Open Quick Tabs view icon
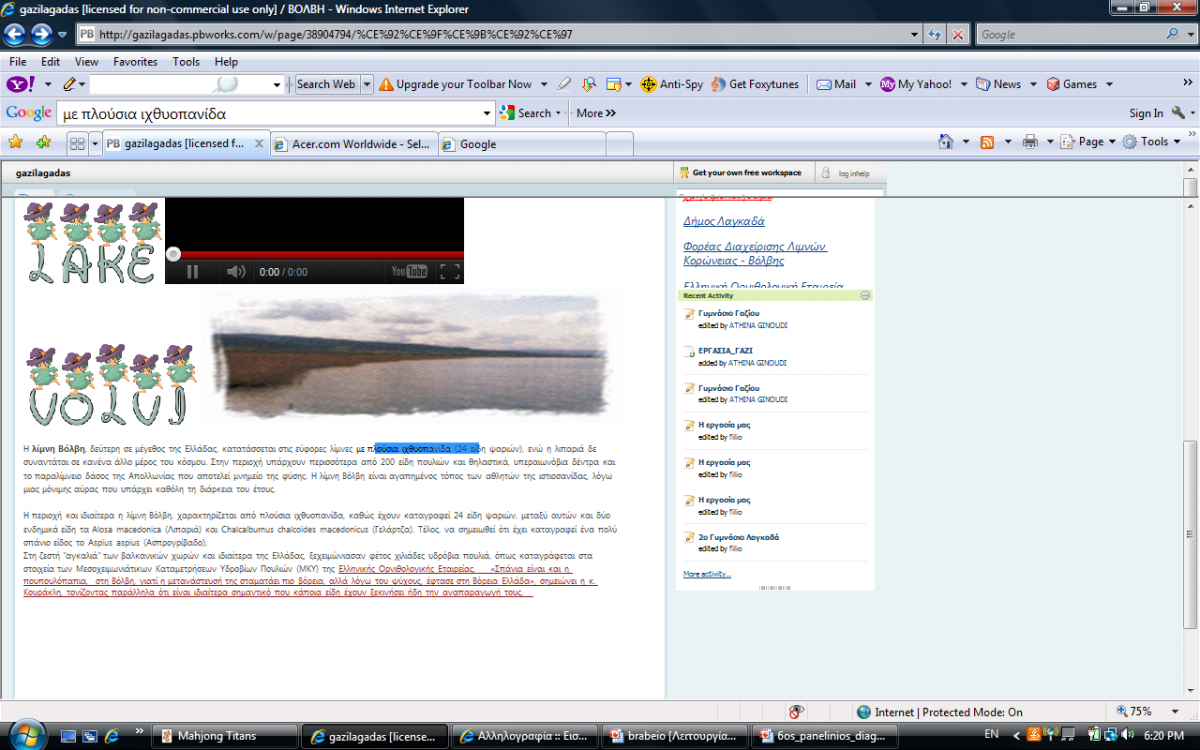The width and height of the screenshot is (1200, 750). click(76, 143)
